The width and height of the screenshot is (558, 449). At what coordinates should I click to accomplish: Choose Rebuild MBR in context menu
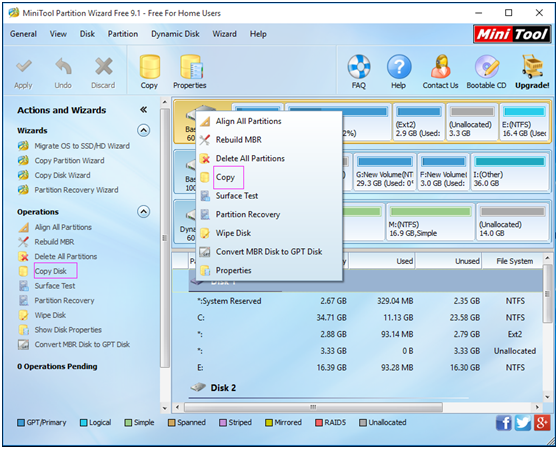coord(269,140)
